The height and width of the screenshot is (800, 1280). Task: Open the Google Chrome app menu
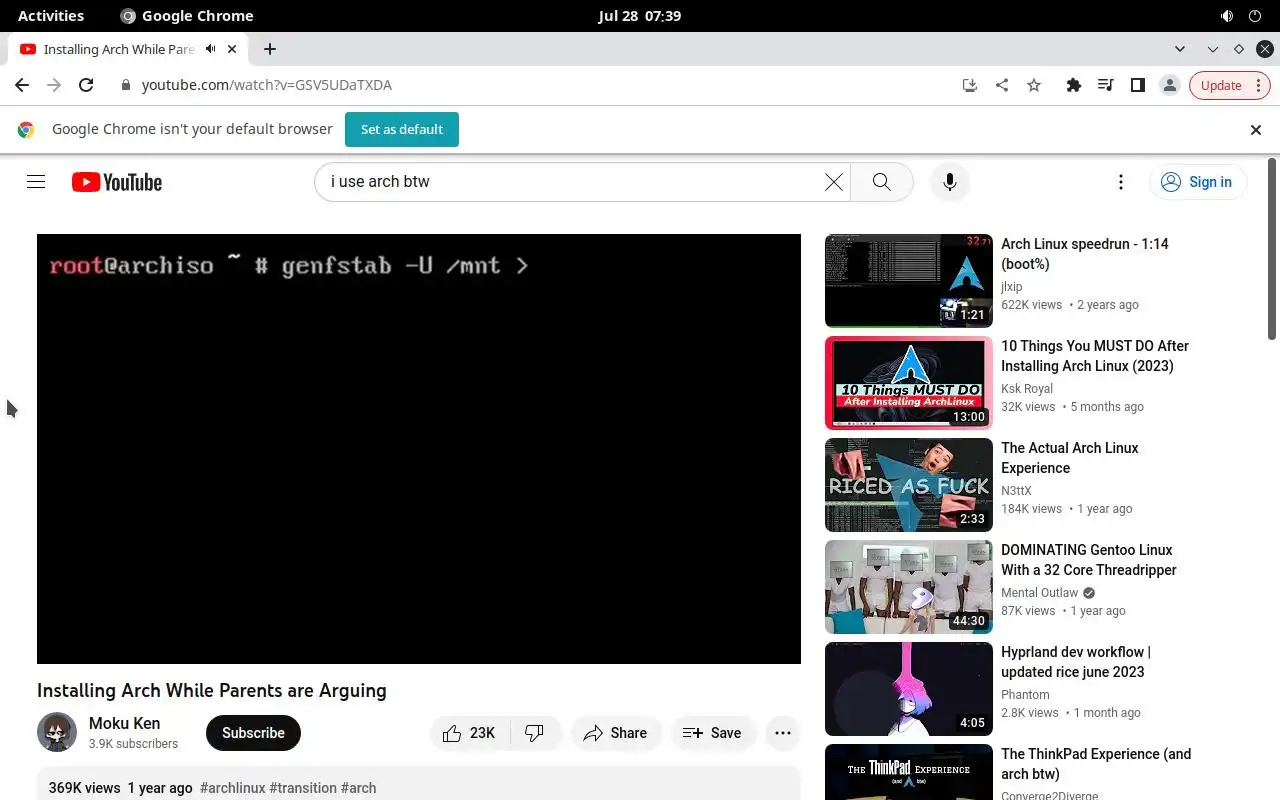tap(187, 16)
